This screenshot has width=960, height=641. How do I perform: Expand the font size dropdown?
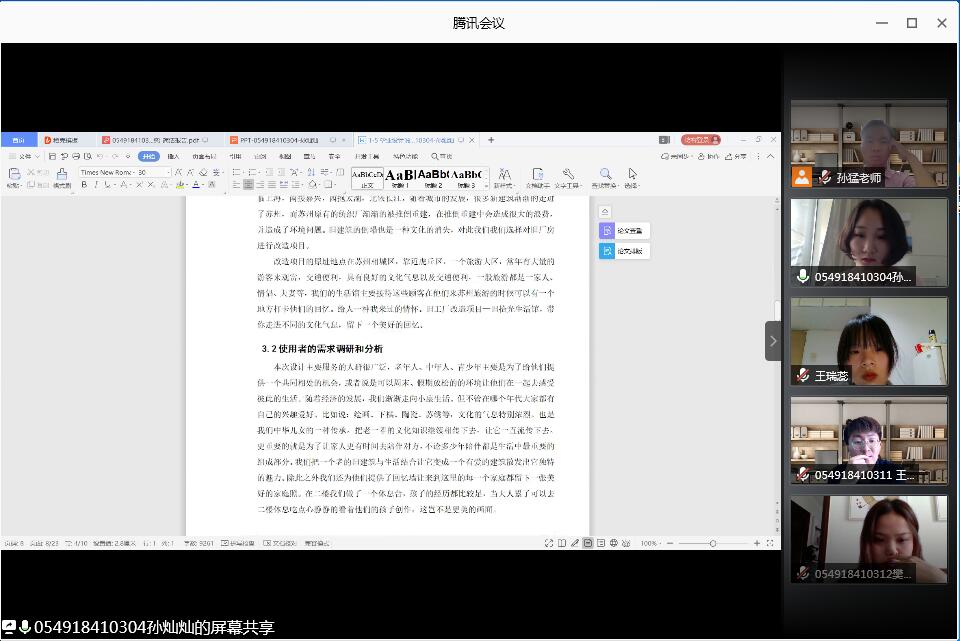coord(168,172)
